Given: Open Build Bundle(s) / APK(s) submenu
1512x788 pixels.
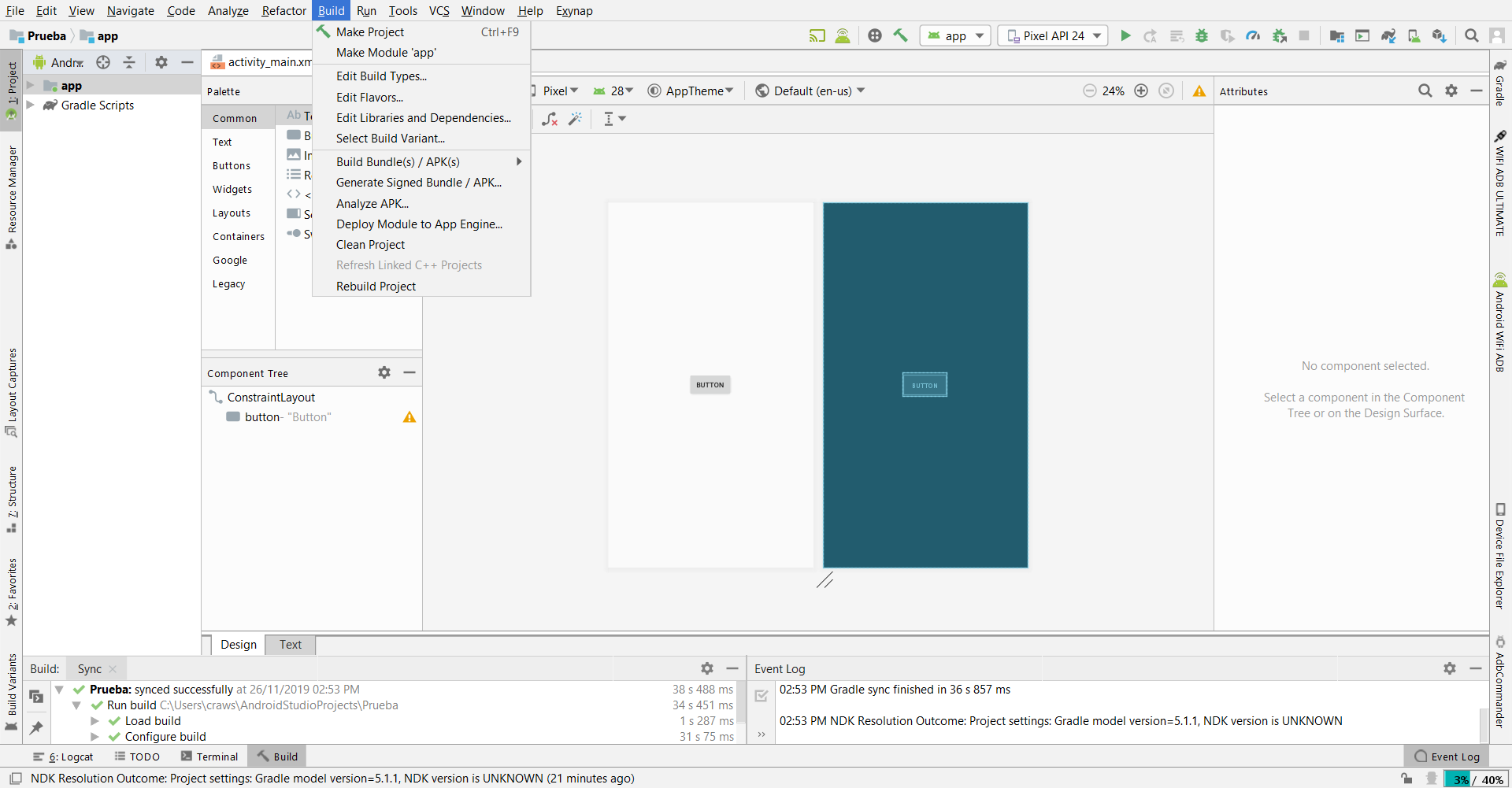Looking at the screenshot, I should (421, 162).
